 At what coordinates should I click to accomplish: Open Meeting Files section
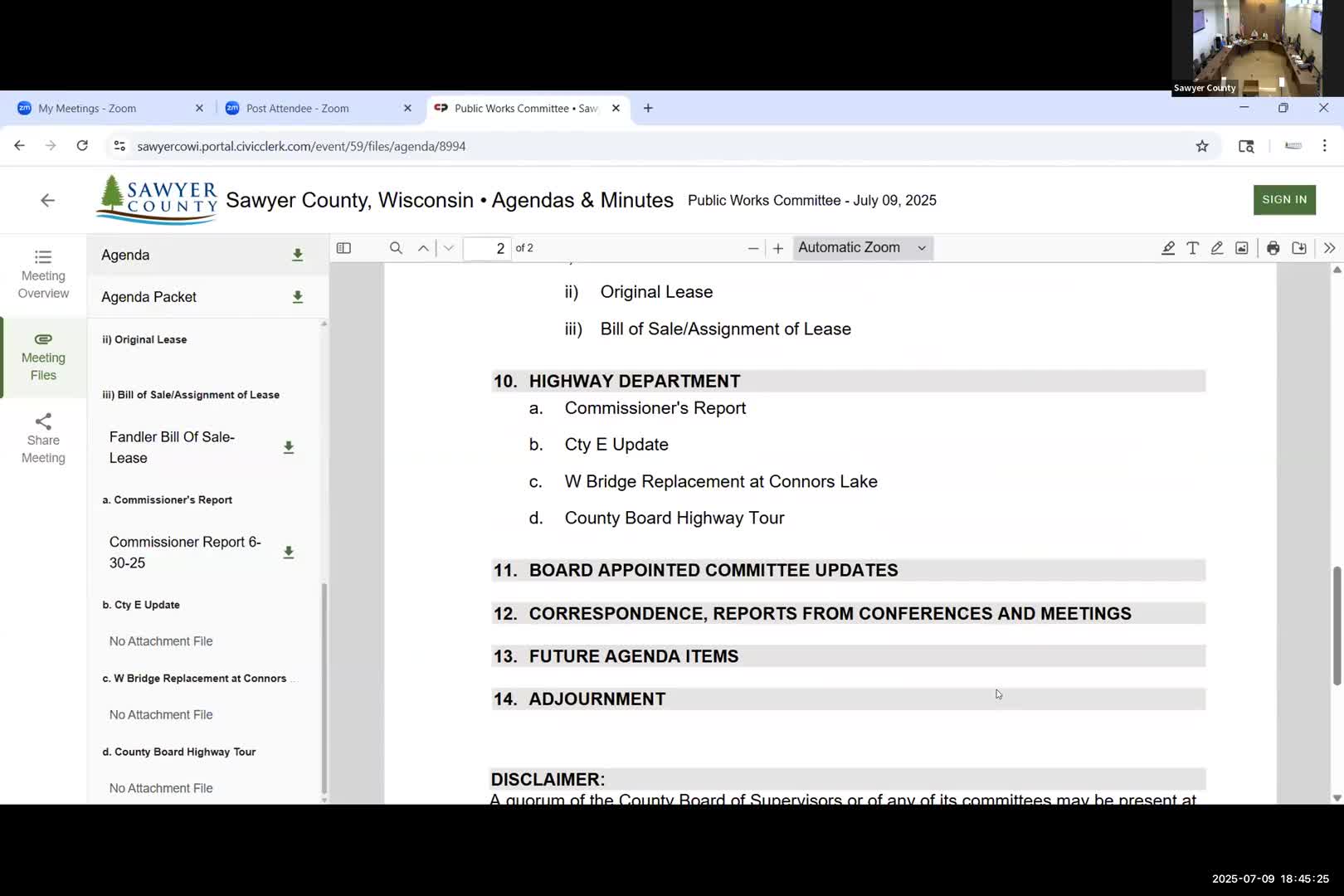tap(43, 357)
